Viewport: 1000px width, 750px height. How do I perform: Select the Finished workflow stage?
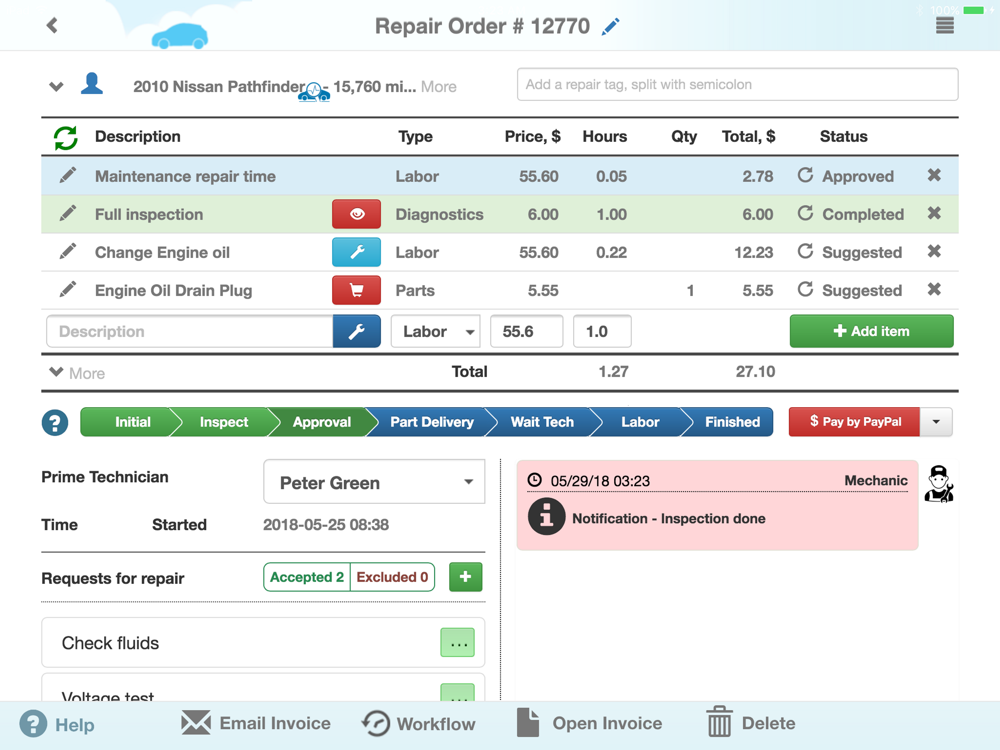click(x=732, y=422)
